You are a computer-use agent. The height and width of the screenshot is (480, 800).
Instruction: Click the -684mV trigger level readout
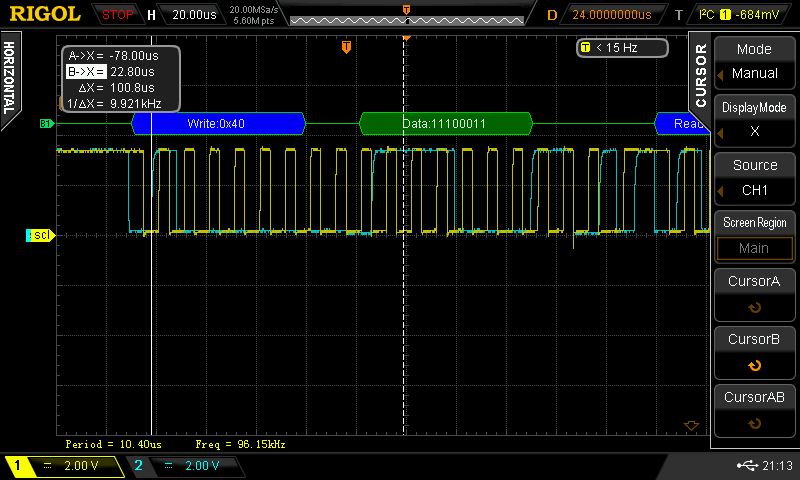point(758,15)
